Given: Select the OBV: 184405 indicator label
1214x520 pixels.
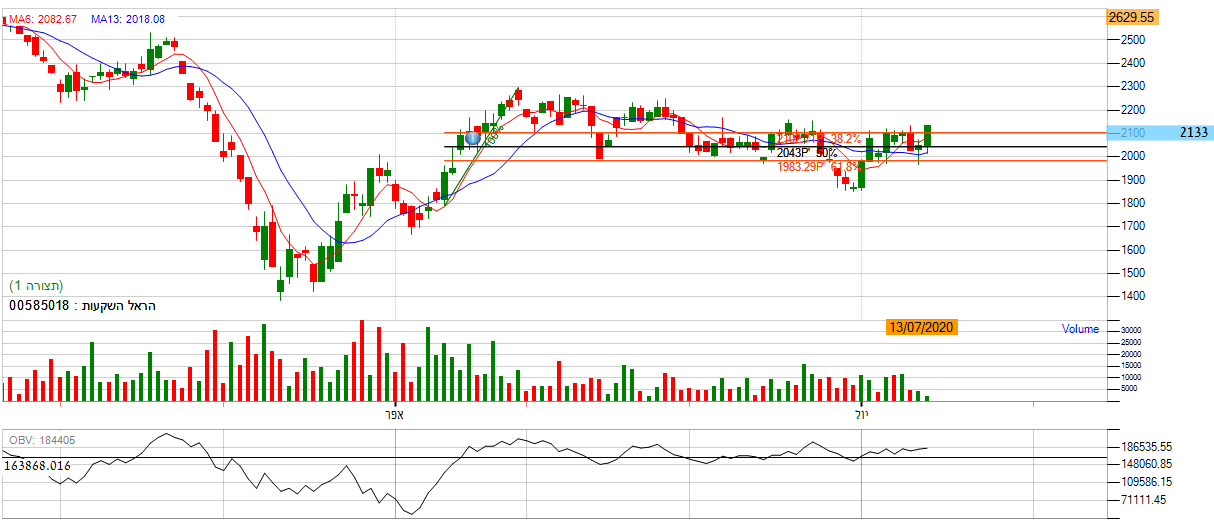Looking at the screenshot, I should click(42, 440).
